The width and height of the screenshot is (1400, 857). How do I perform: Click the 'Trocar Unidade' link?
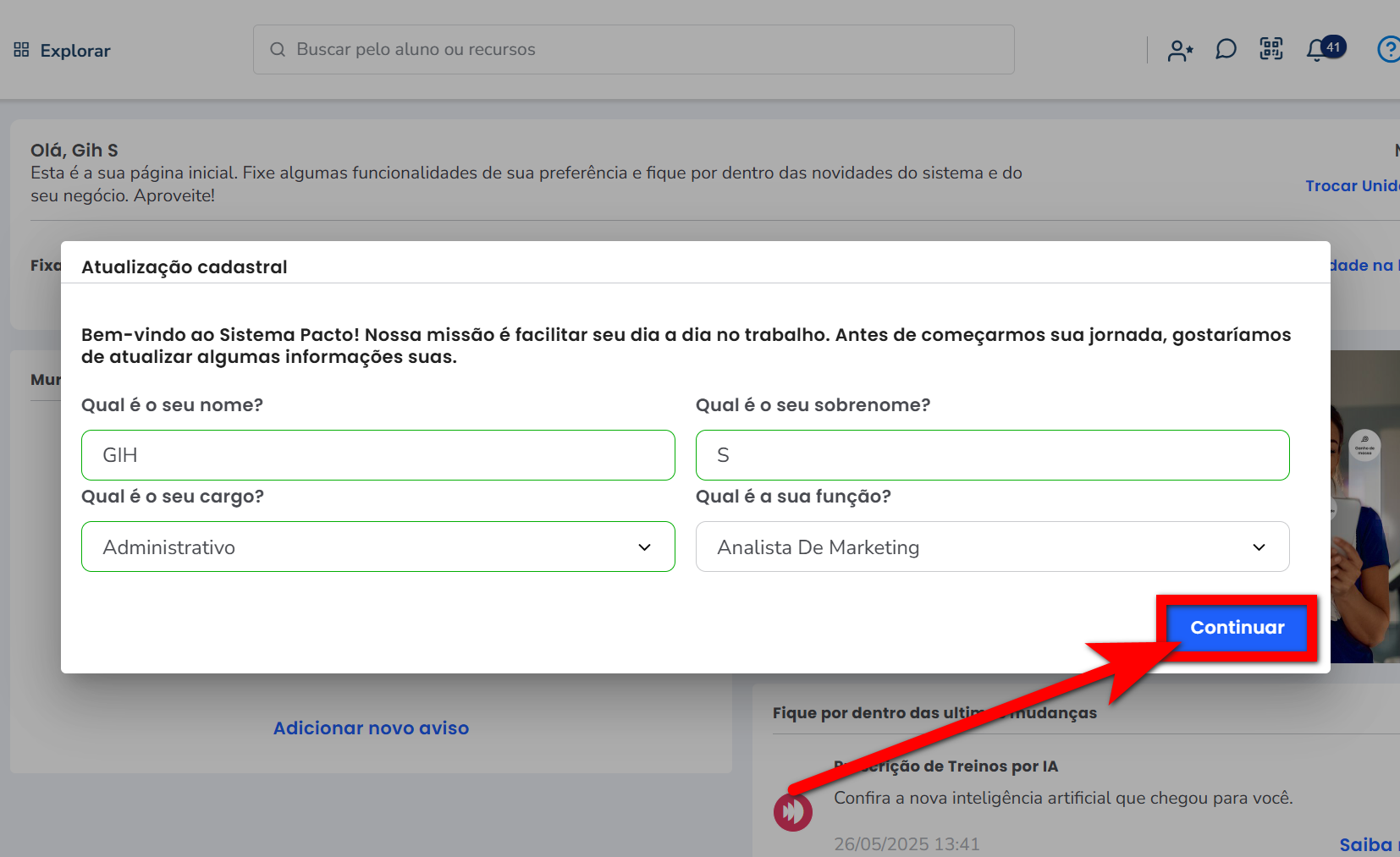point(1352,186)
